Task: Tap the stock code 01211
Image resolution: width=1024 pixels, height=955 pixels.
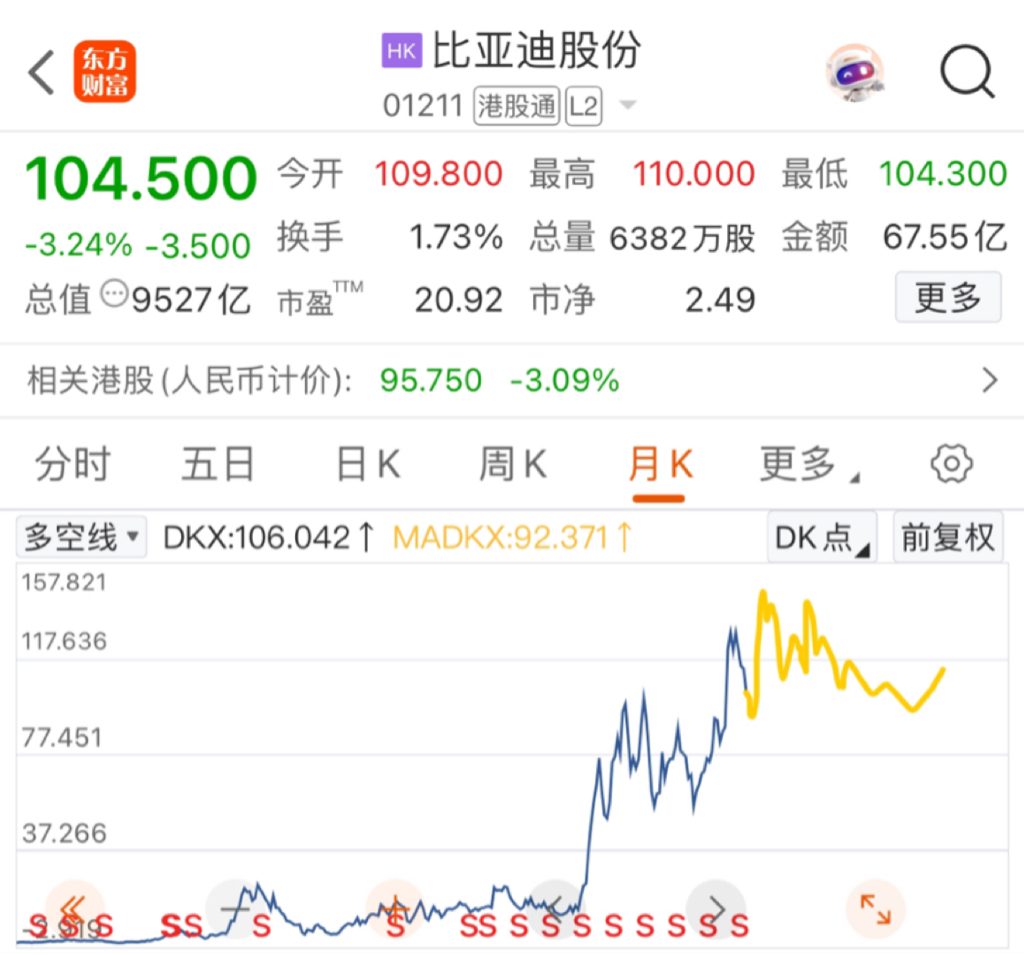Action: [x=423, y=106]
